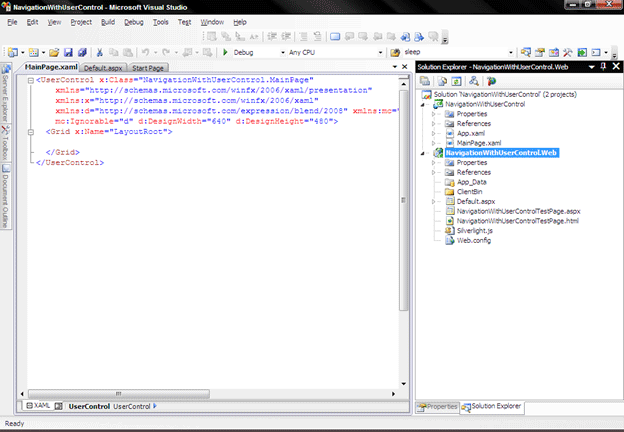Click the Properties icon in Solution Explorer

pyautogui.click(x=425, y=81)
